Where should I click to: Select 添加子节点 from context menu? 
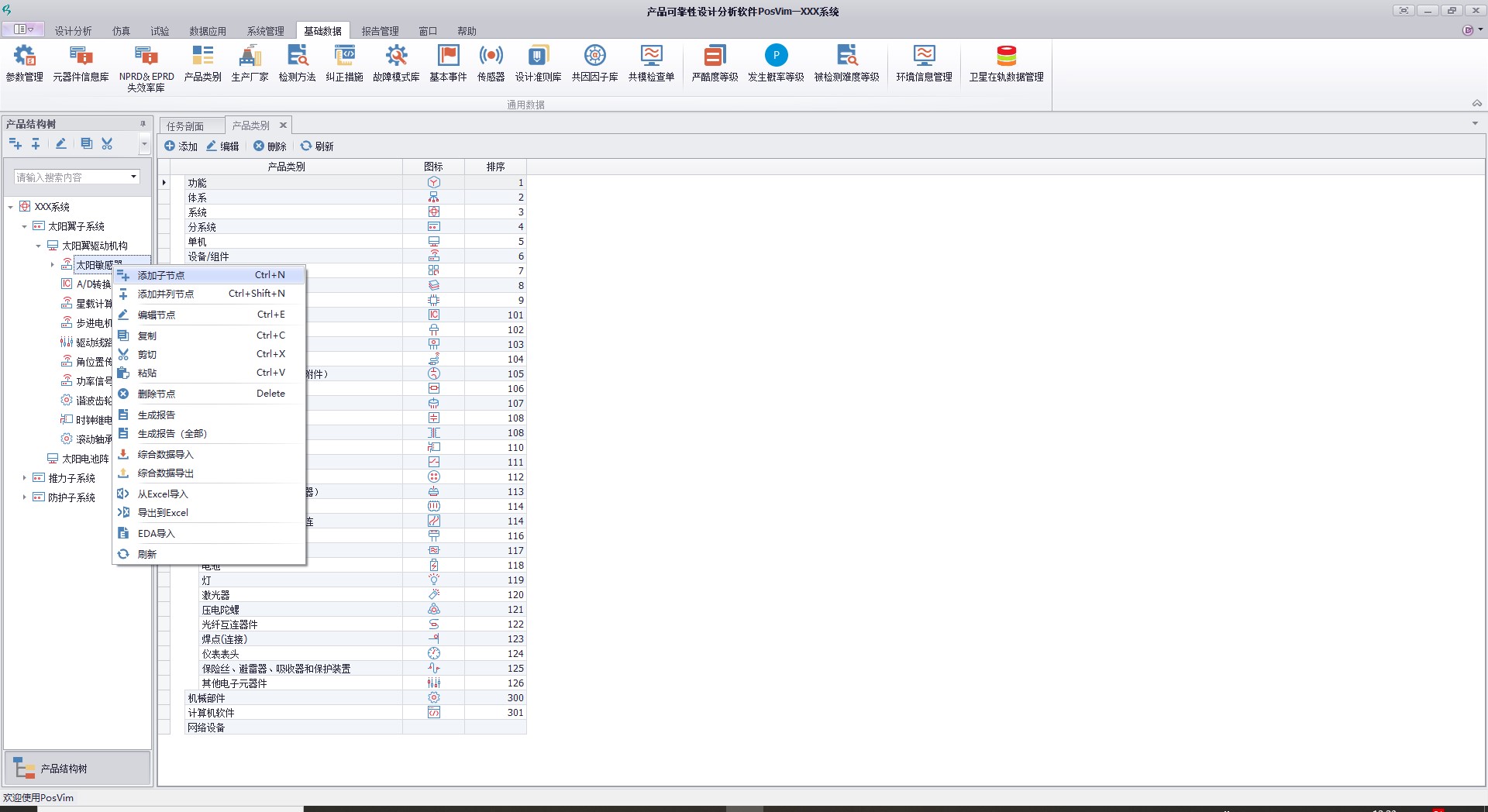point(161,275)
